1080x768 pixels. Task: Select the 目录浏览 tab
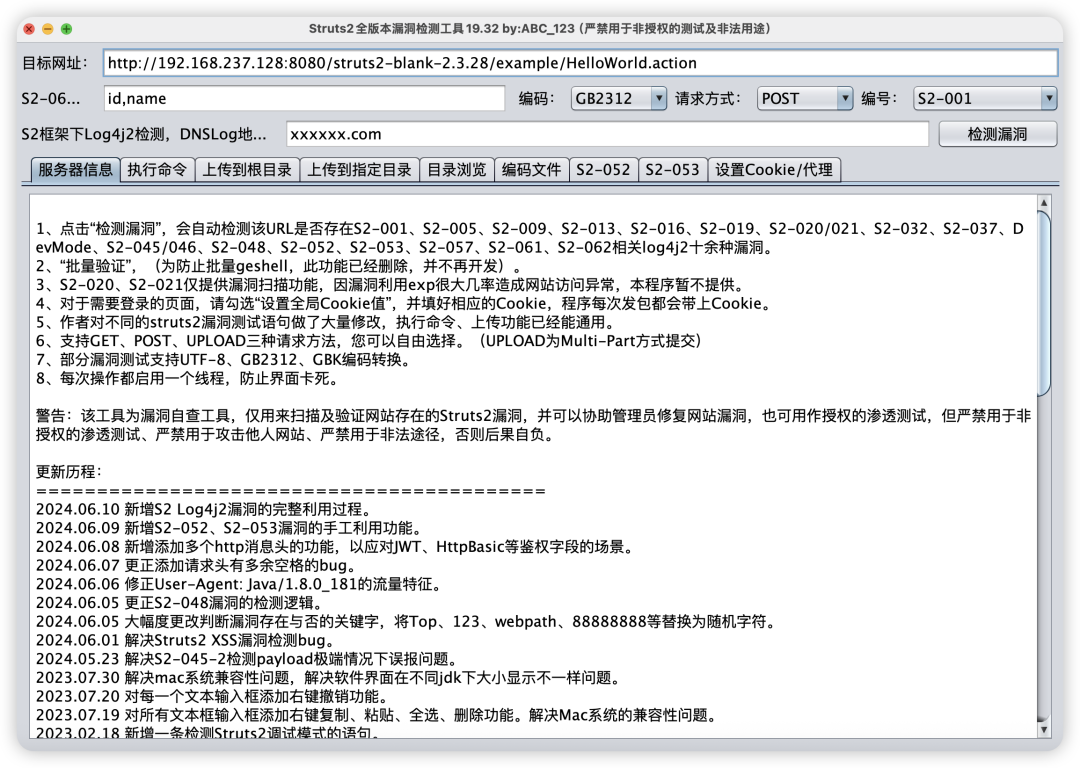[x=457, y=169]
